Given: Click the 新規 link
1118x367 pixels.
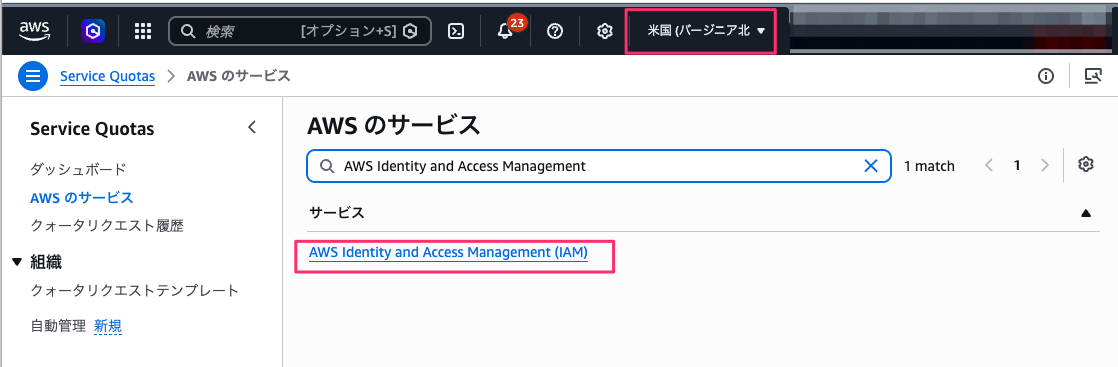Looking at the screenshot, I should click(108, 326).
